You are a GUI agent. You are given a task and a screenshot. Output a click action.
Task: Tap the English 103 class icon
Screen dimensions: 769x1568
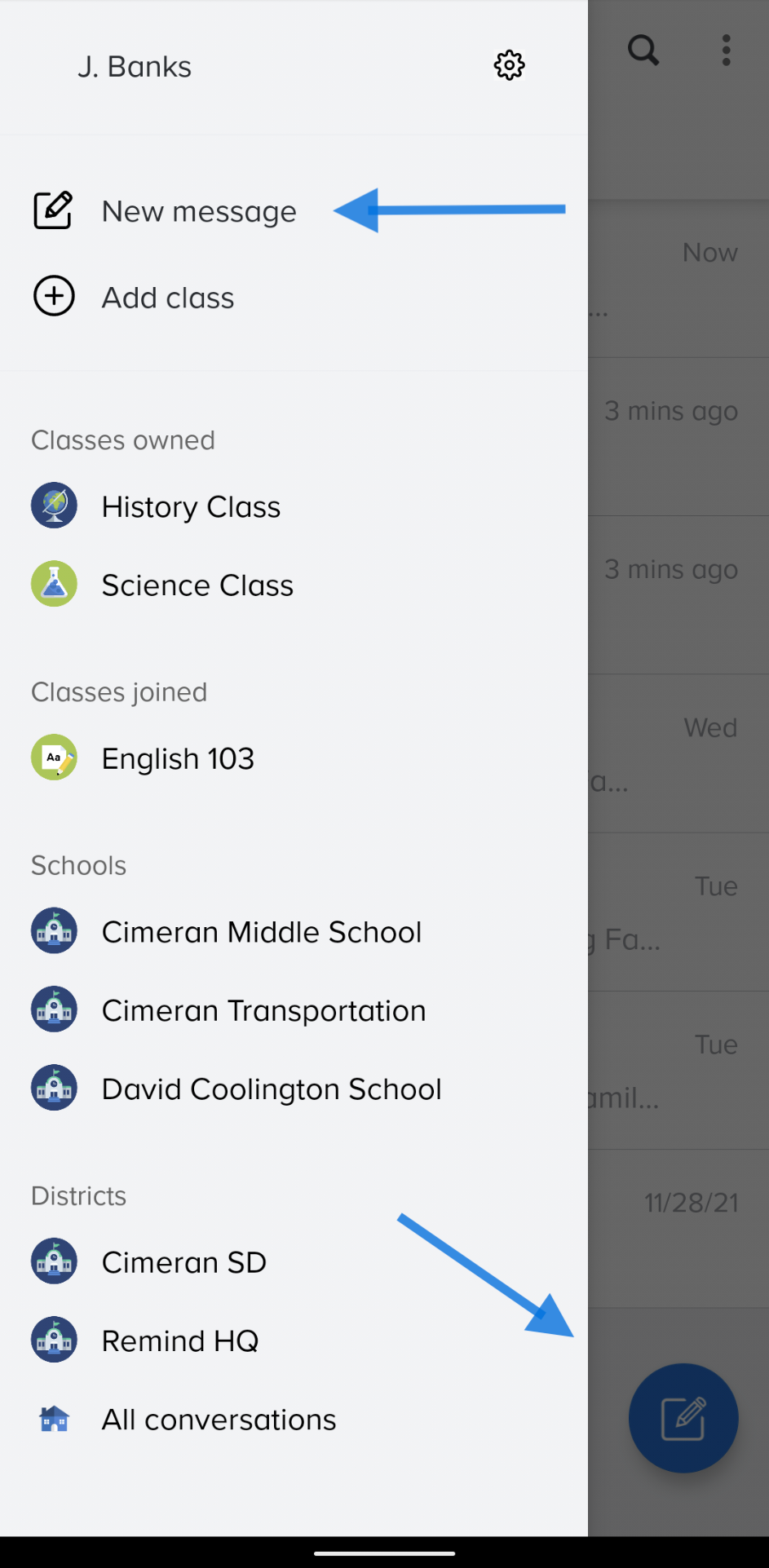tap(55, 757)
